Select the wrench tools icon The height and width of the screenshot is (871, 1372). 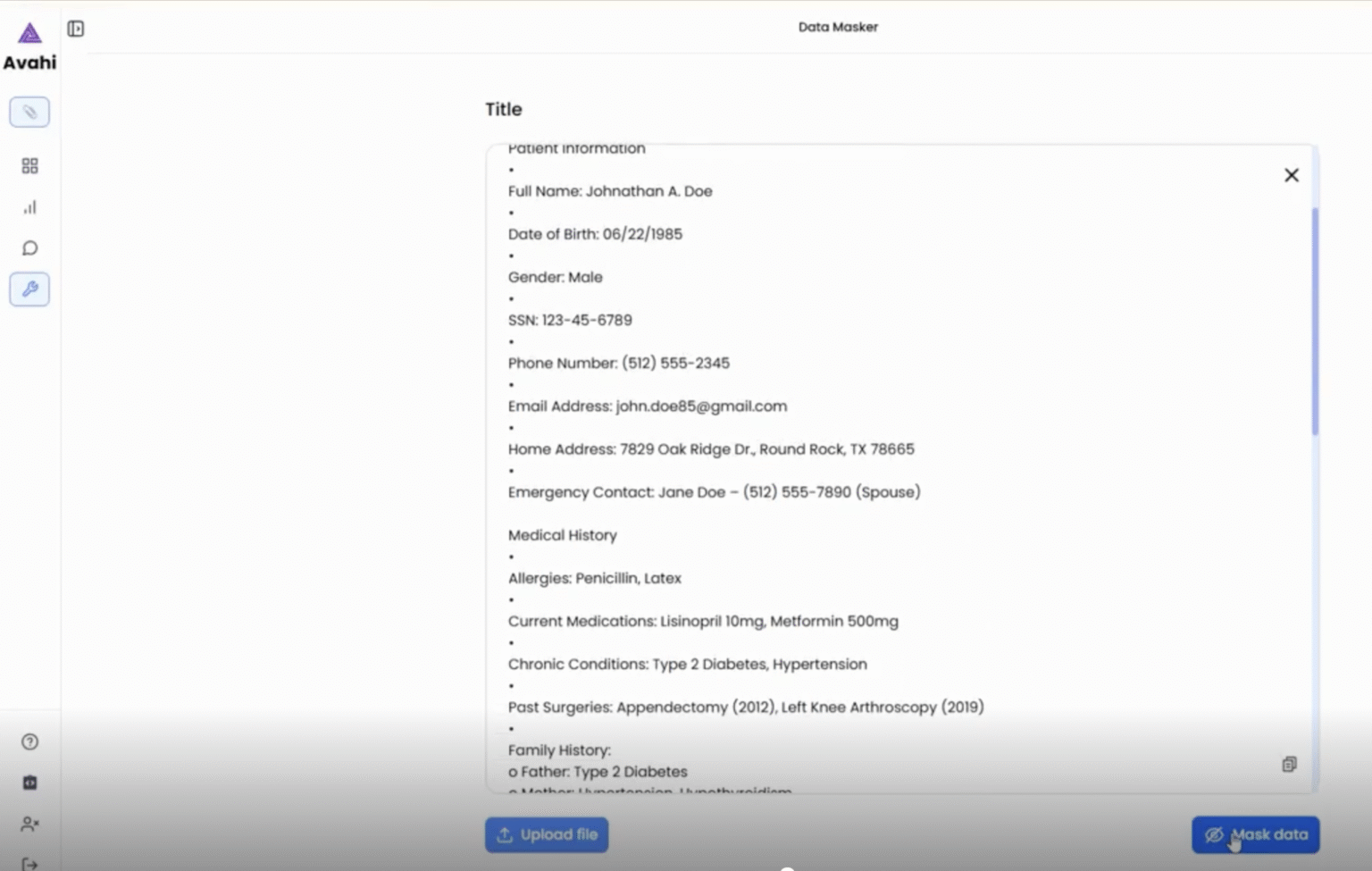point(29,289)
